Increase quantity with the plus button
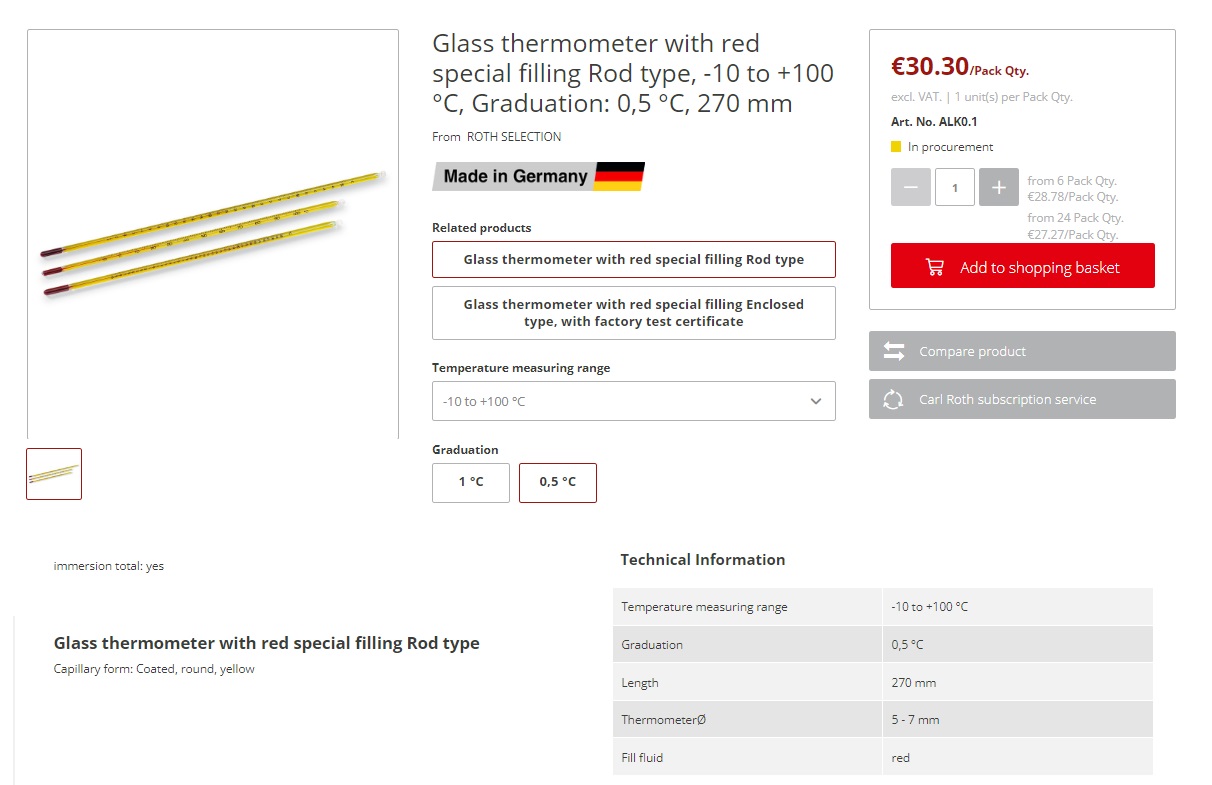1212x785 pixels. click(x=998, y=188)
